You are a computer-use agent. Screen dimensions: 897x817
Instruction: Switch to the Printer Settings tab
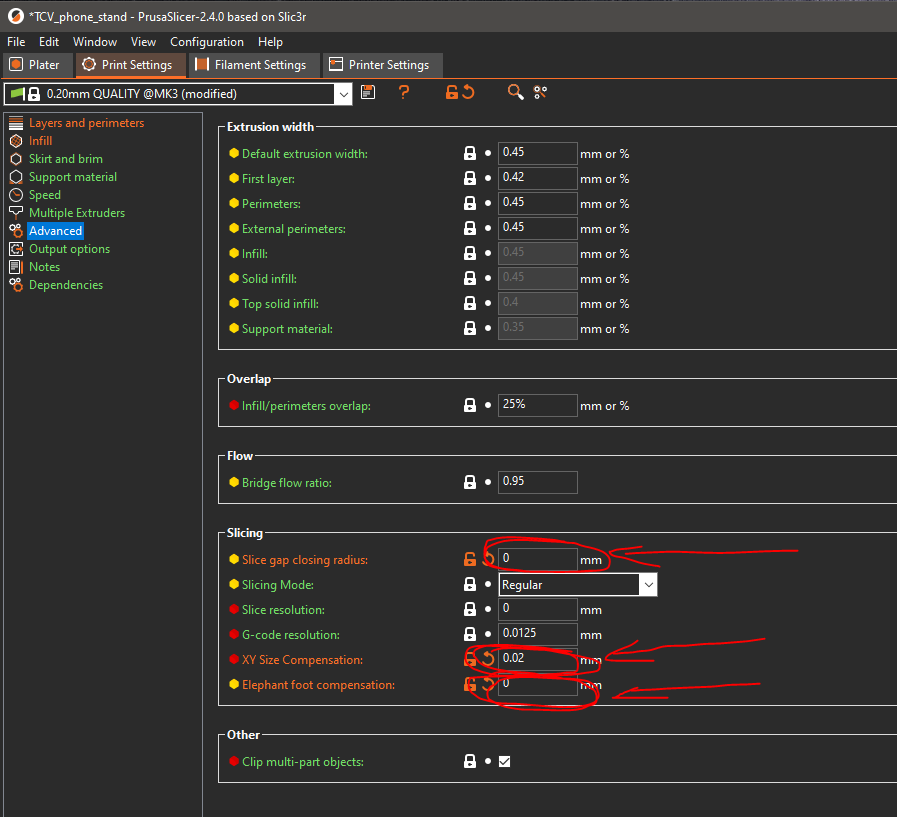(382, 65)
